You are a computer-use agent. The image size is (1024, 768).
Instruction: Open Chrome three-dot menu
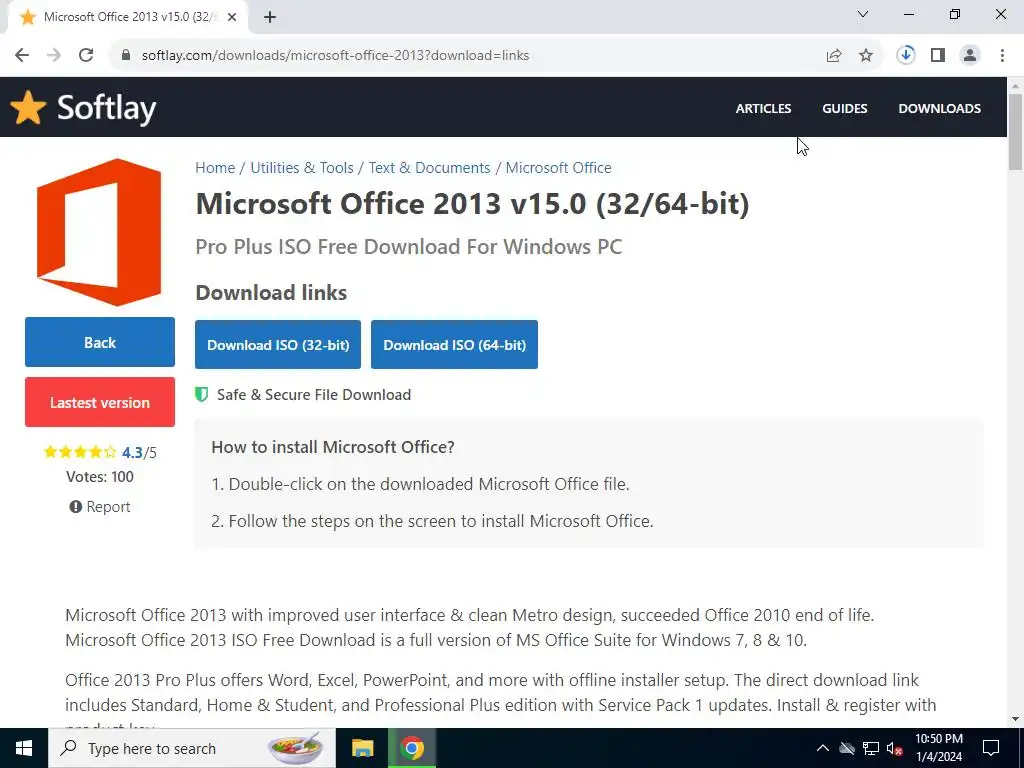click(x=1002, y=56)
